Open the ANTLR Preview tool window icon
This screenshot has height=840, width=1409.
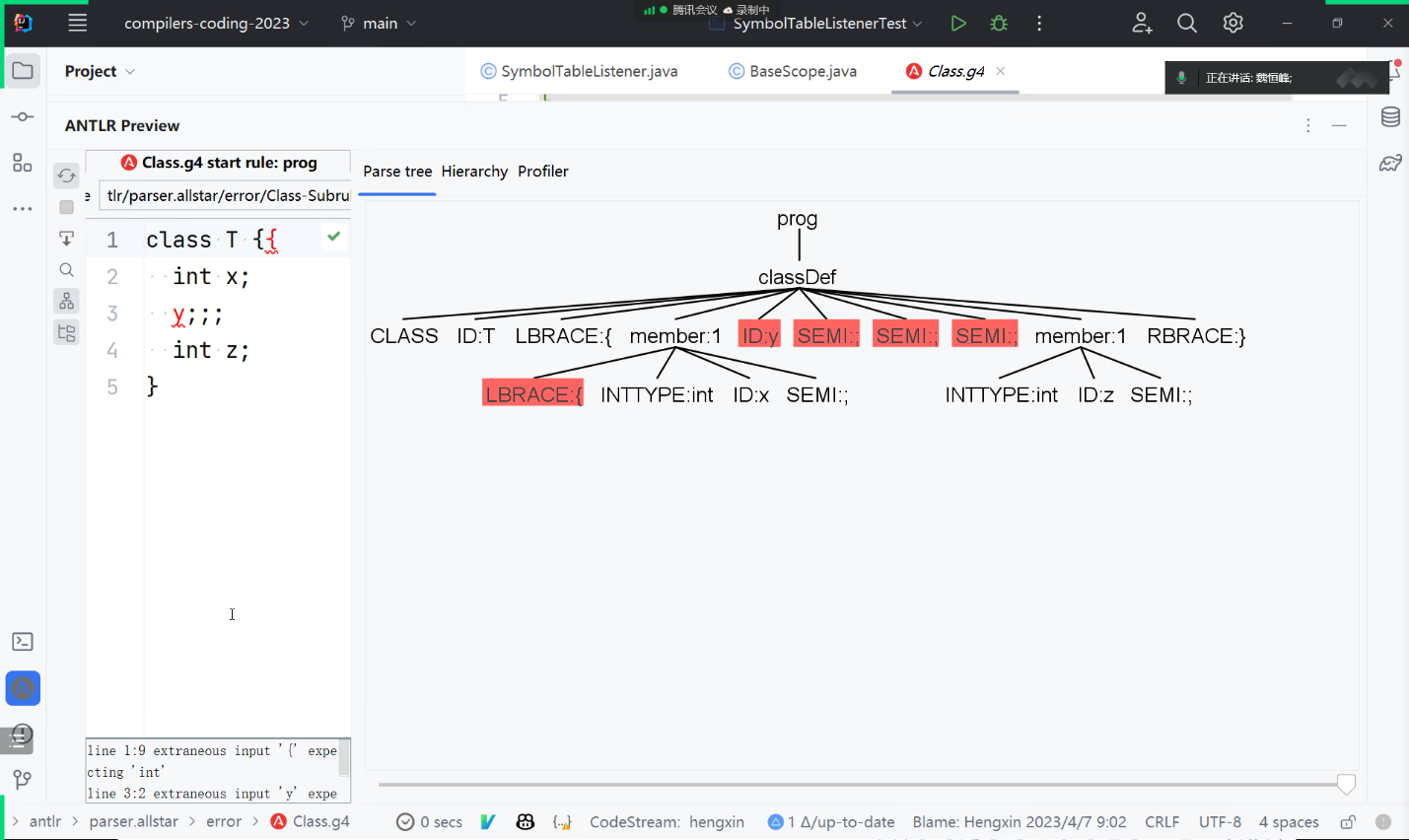23,688
